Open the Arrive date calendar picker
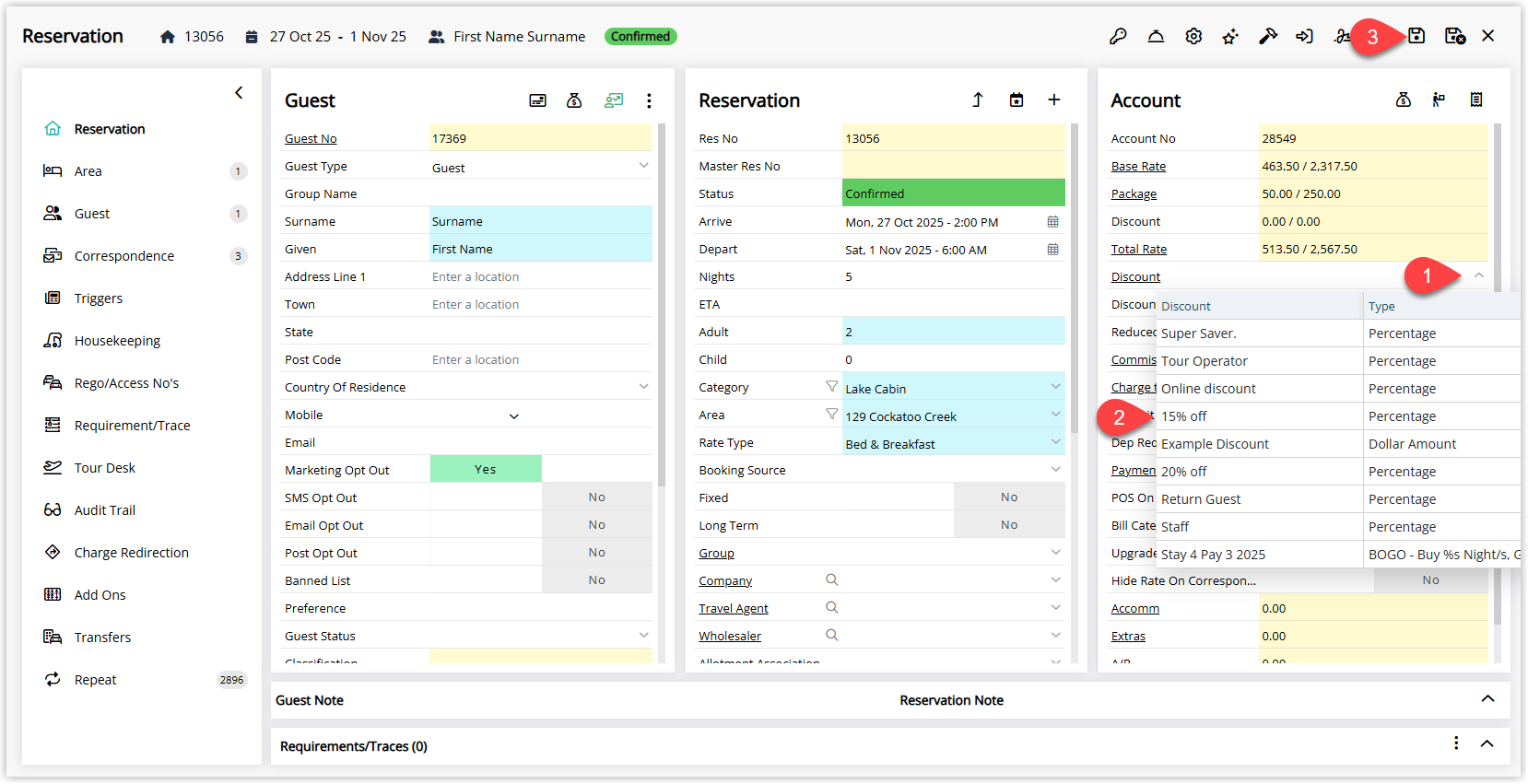Image resolution: width=1528 pixels, height=784 pixels. tap(1052, 222)
